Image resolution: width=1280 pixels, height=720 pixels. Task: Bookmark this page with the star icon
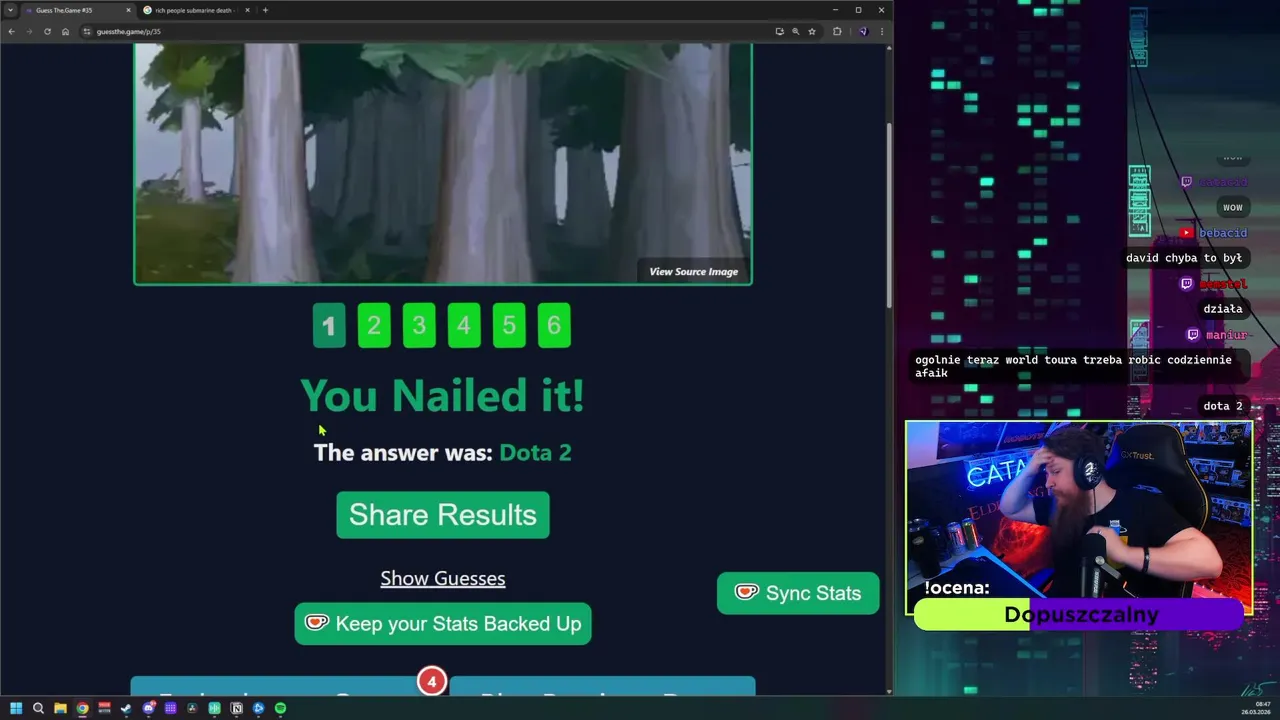point(812,31)
